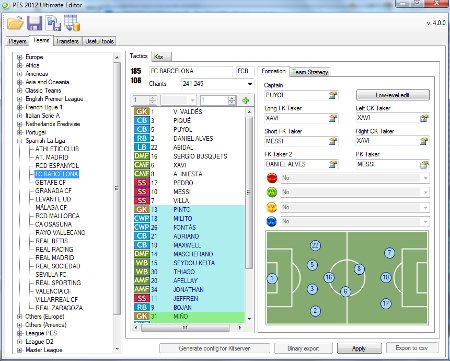The height and width of the screenshot is (361, 450).
Task: Click the Right CK Taker picker icon
Action: [424, 141]
